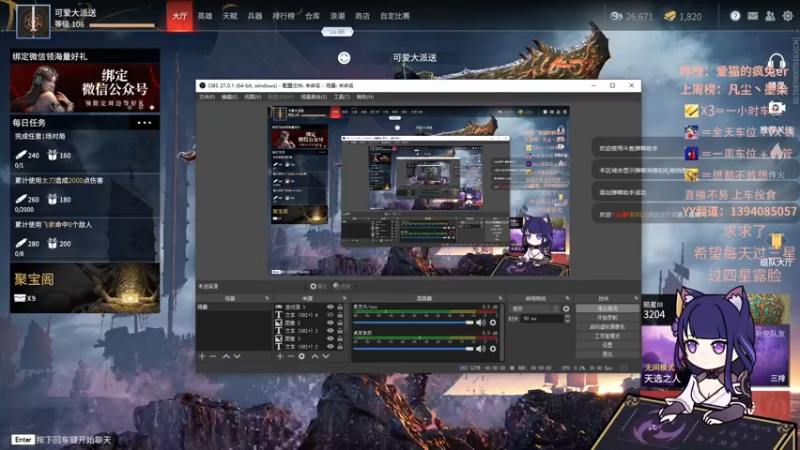Click the camera icon in game right edge
This screenshot has height=450, width=800.
[x=777, y=108]
